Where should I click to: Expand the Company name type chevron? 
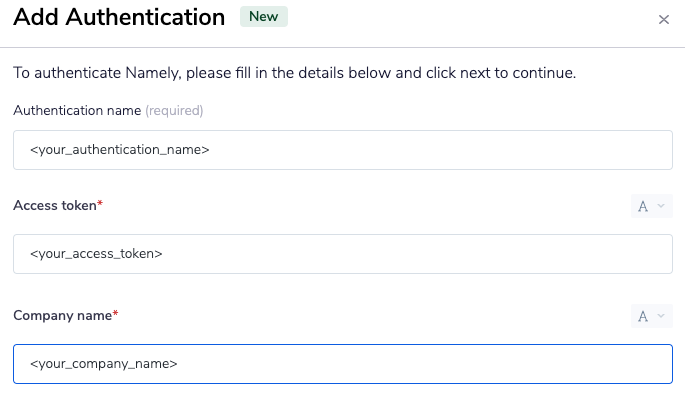660,317
